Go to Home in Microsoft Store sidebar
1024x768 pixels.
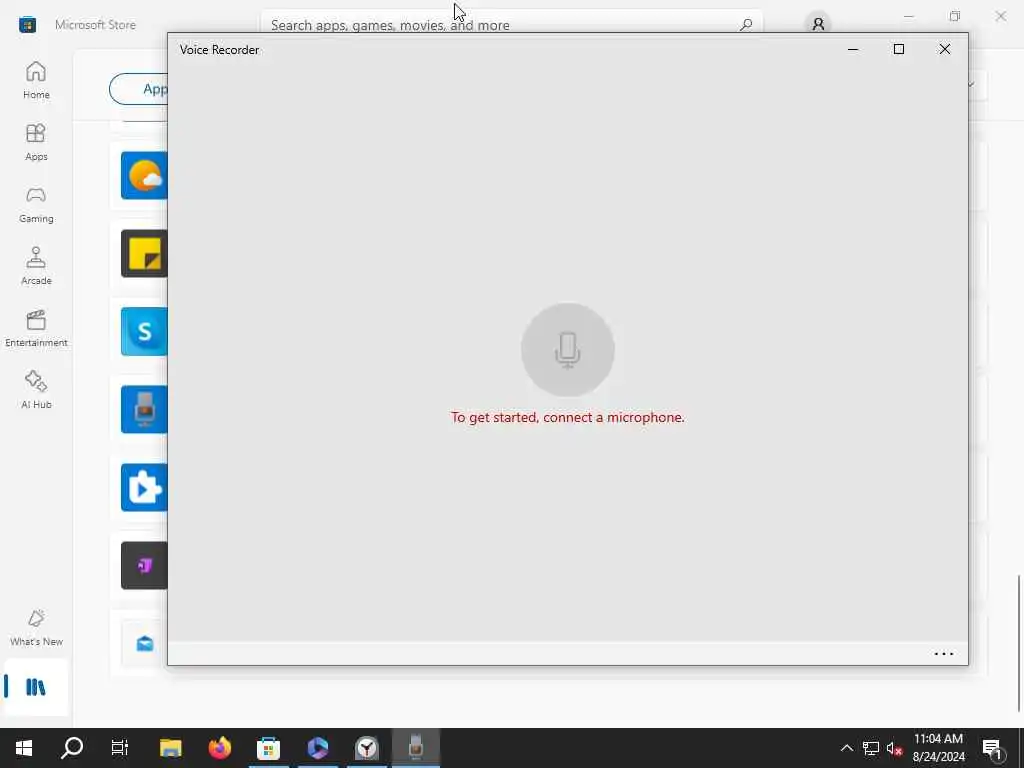point(36,80)
